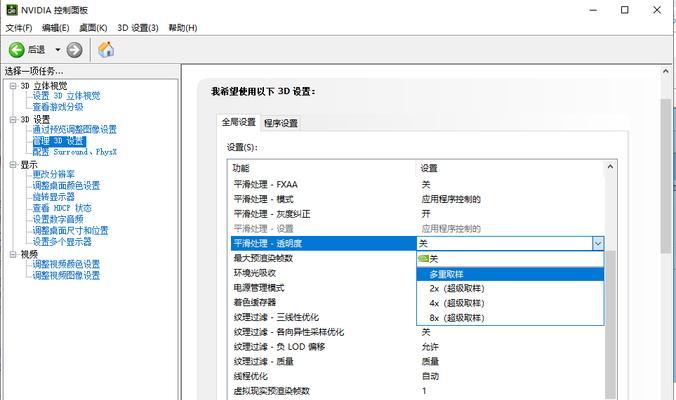Viewport: 676px width, 400px height.
Task: Open the 3D 设置(3) menu
Action: tap(138, 28)
